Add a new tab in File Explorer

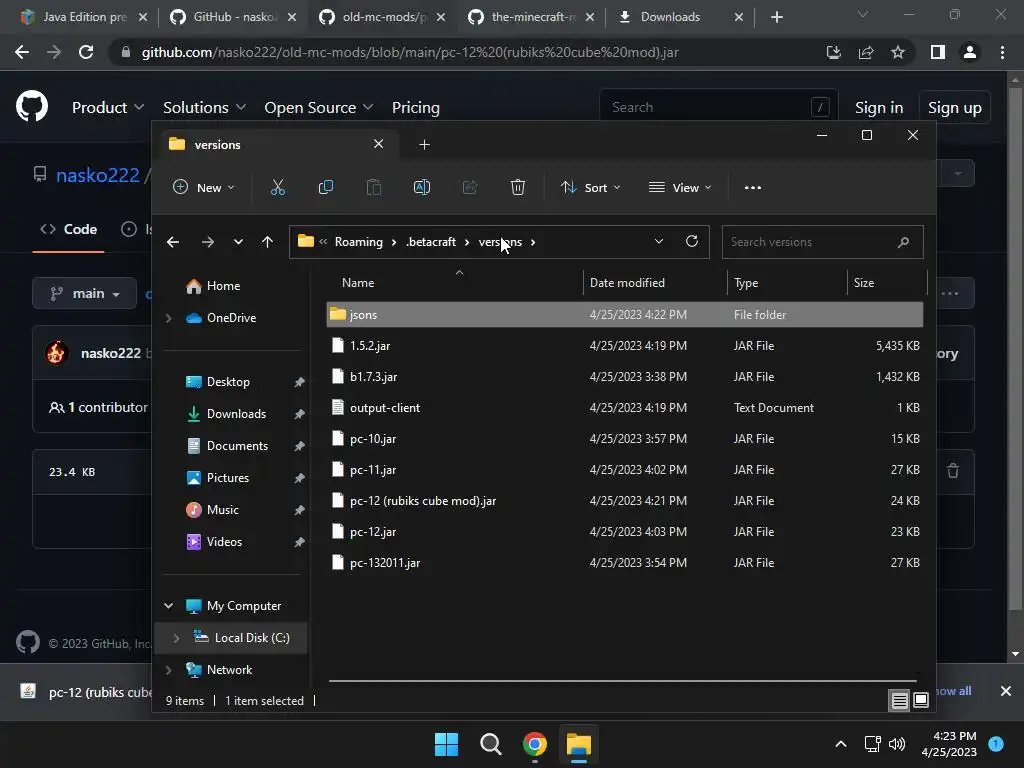click(424, 144)
